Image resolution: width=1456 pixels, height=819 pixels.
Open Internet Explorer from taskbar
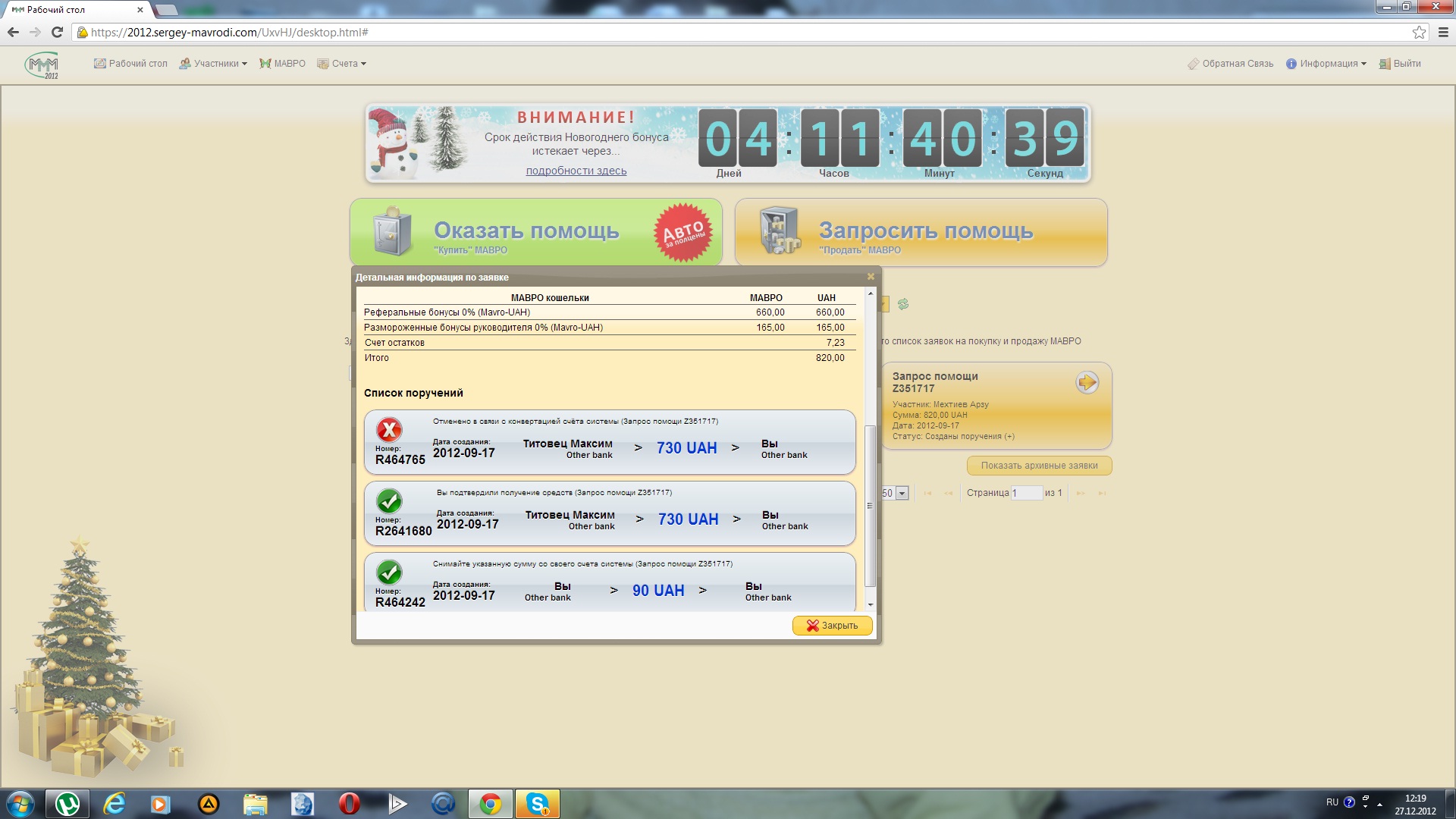(115, 803)
